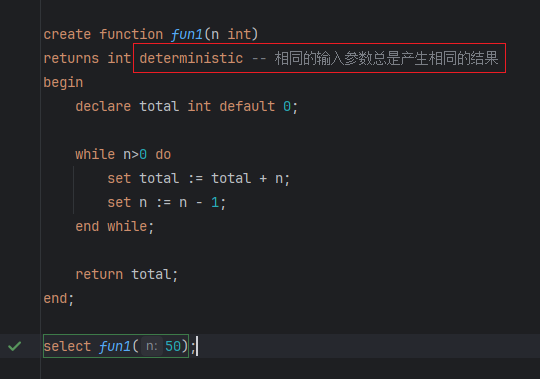The image size is (540, 379).
Task: Click the returns keyword
Action: 71,58
